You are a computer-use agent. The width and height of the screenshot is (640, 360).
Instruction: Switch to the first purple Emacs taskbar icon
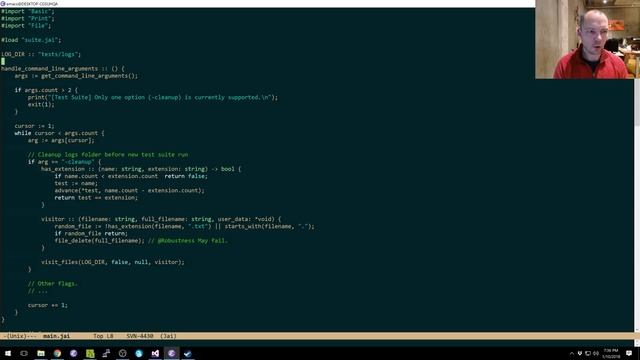[x=73, y=353]
